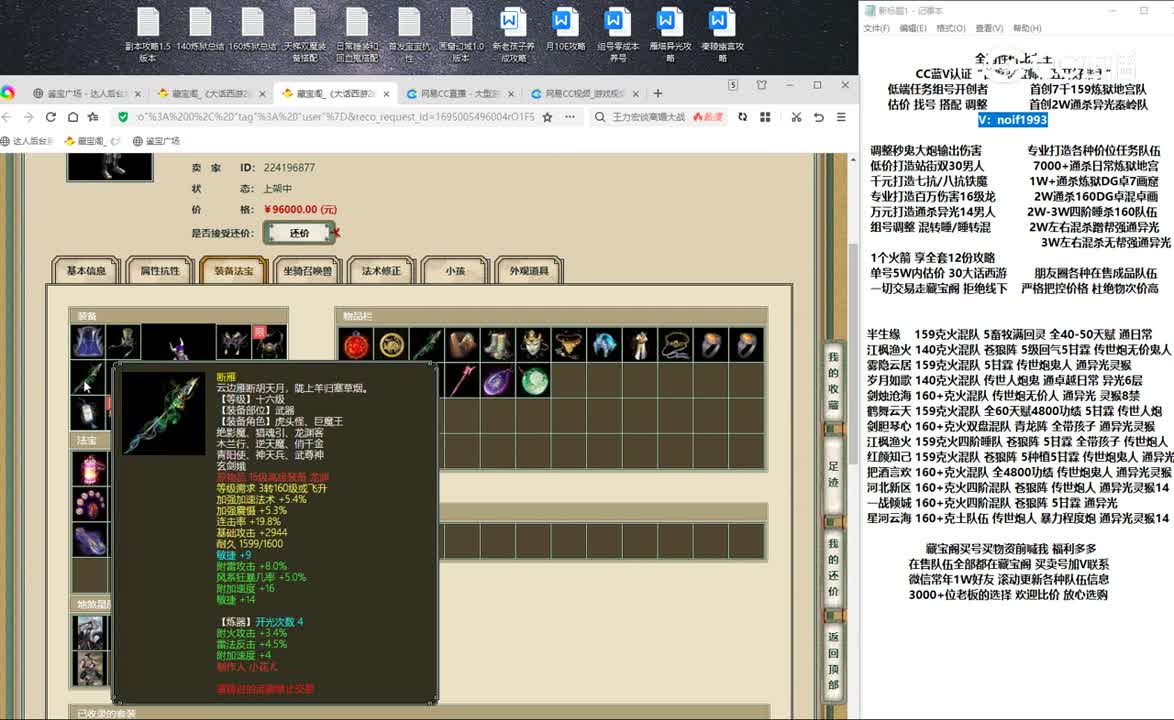This screenshot has width=1174, height=720.
Task: Open 足迹 in side panel
Action: [833, 474]
